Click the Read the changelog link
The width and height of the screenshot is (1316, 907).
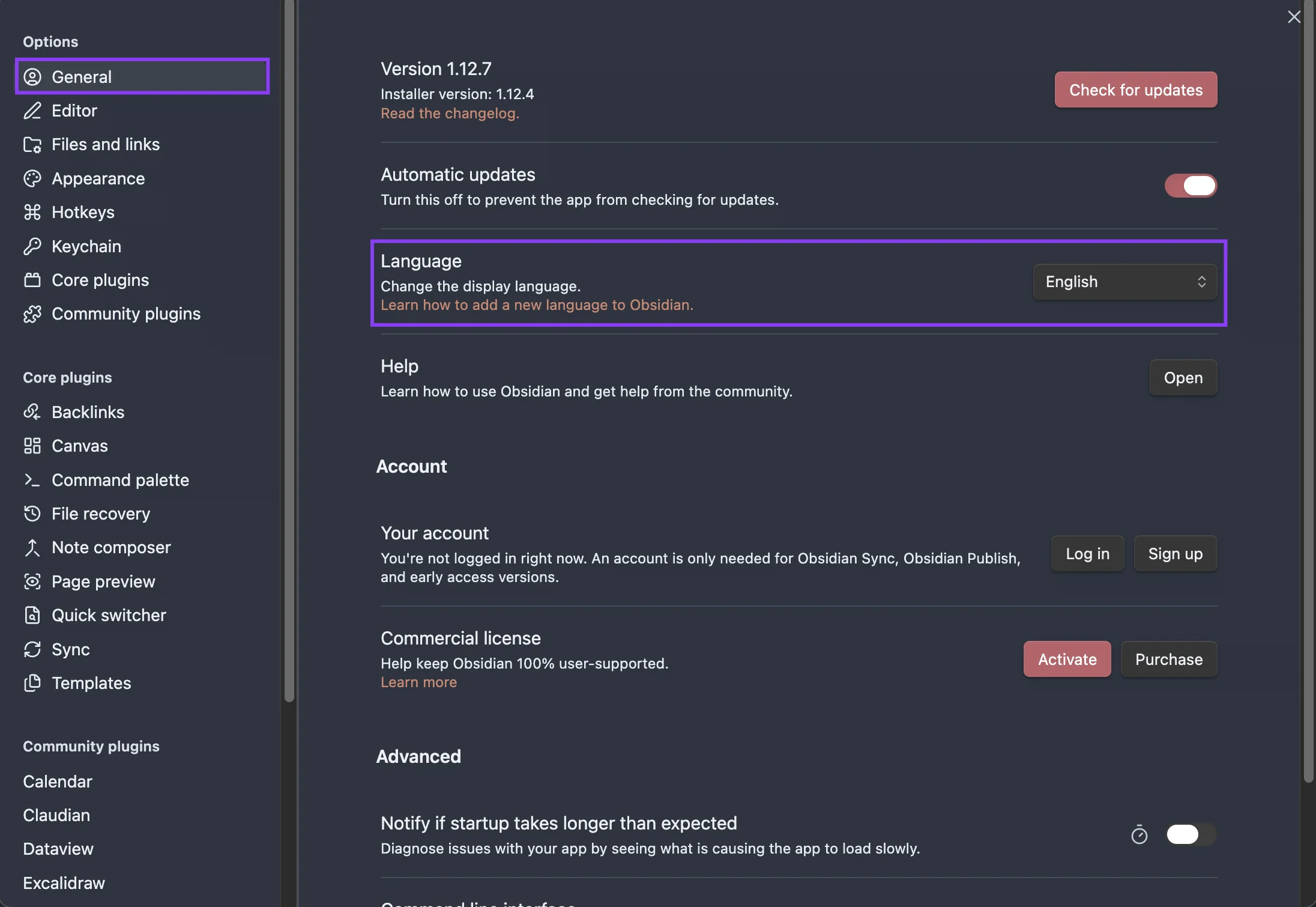tap(450, 114)
